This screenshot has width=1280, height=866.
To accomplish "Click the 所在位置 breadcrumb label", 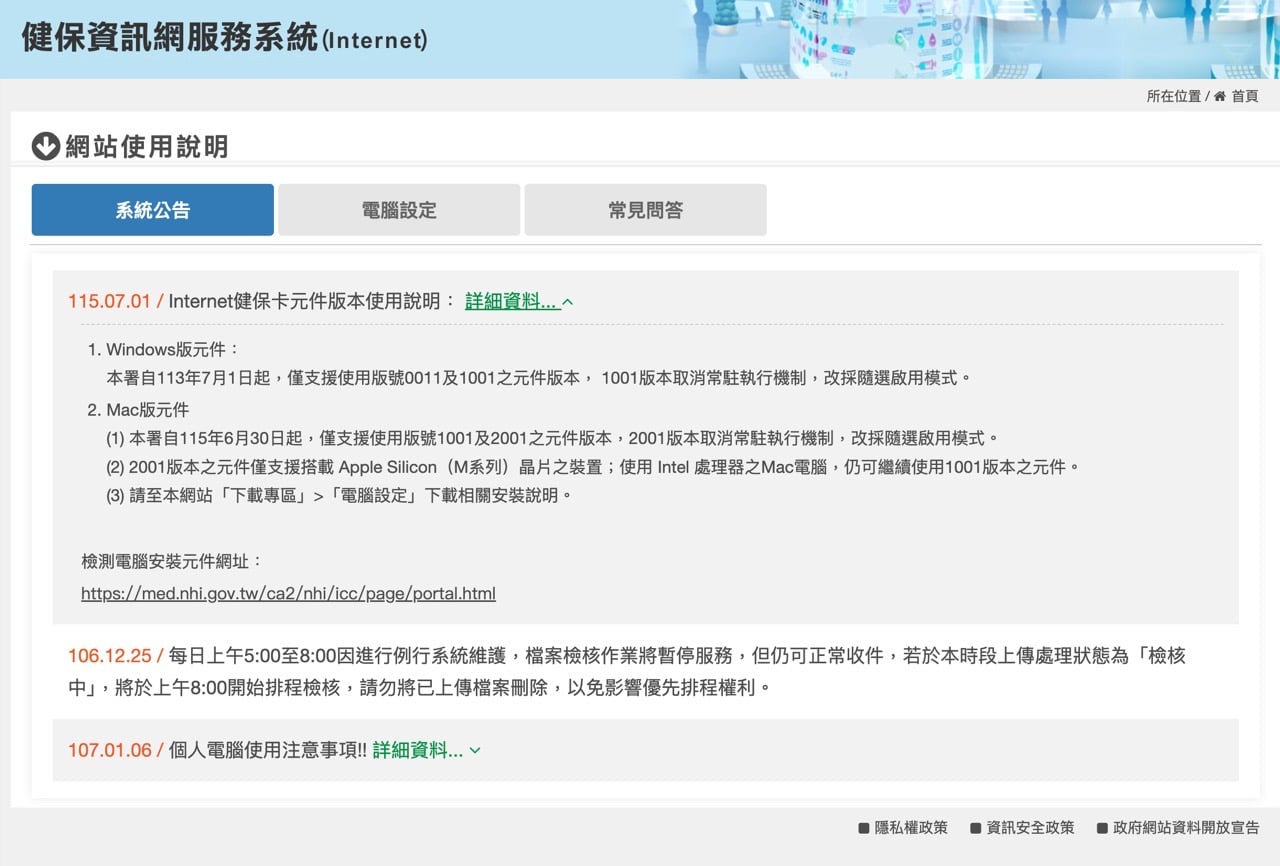I will 1174,97.
